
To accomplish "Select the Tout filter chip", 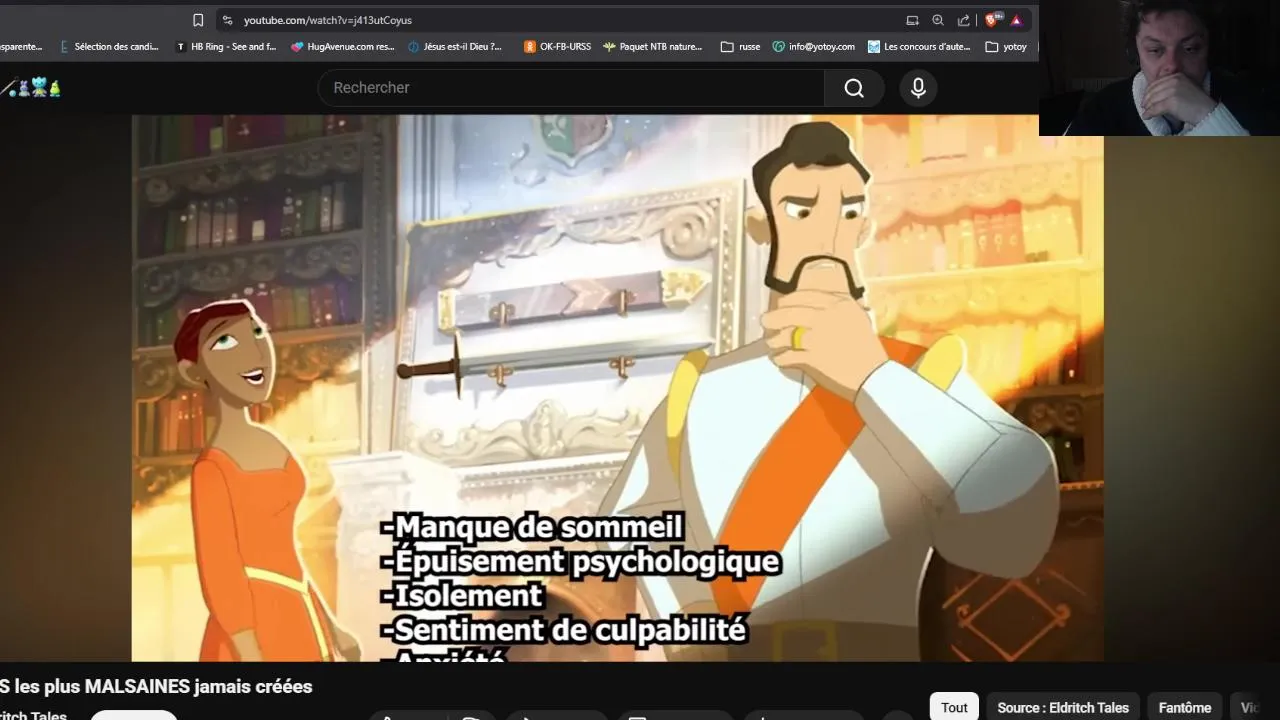I will click(954, 707).
